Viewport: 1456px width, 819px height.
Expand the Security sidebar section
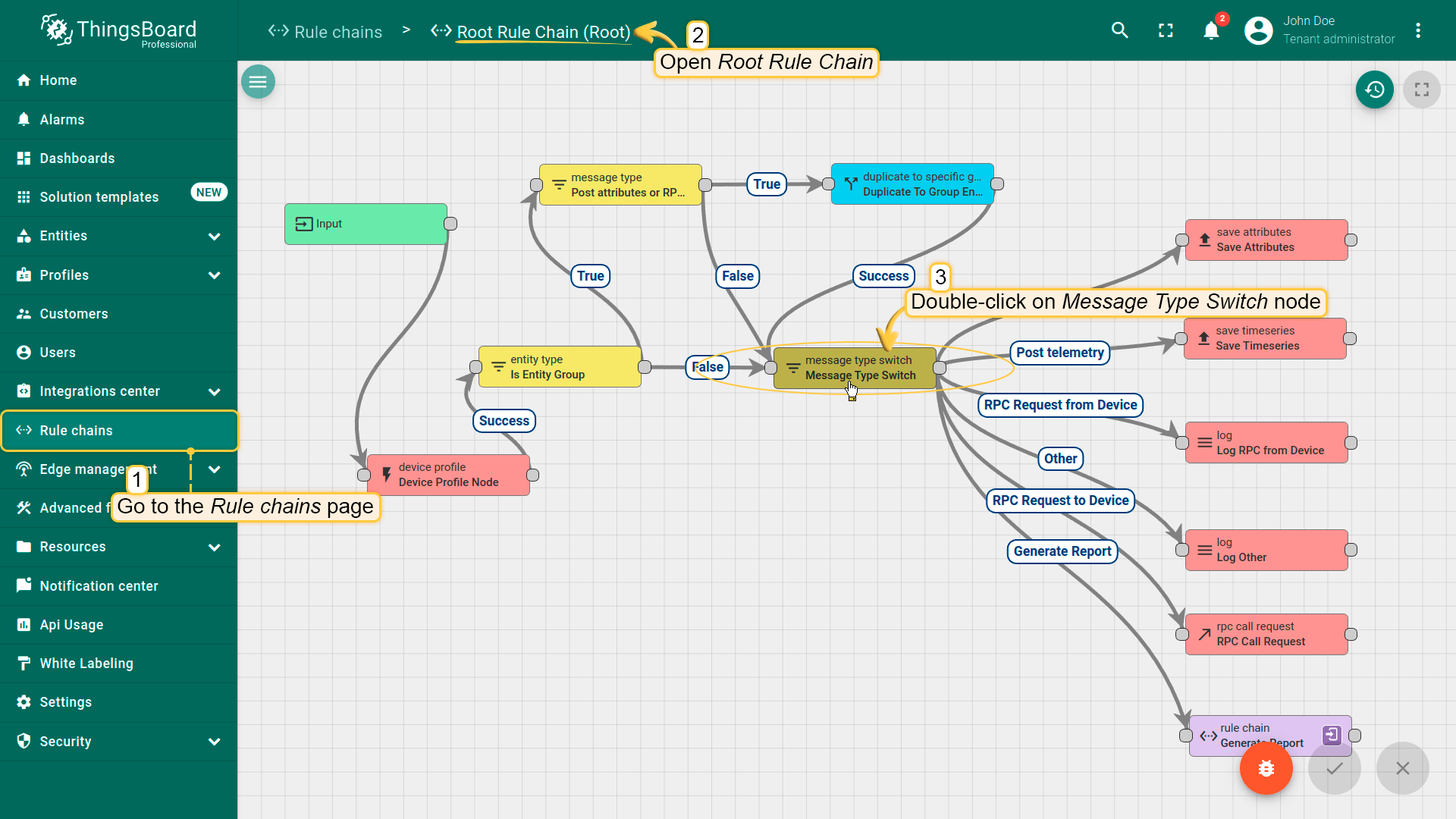214,742
